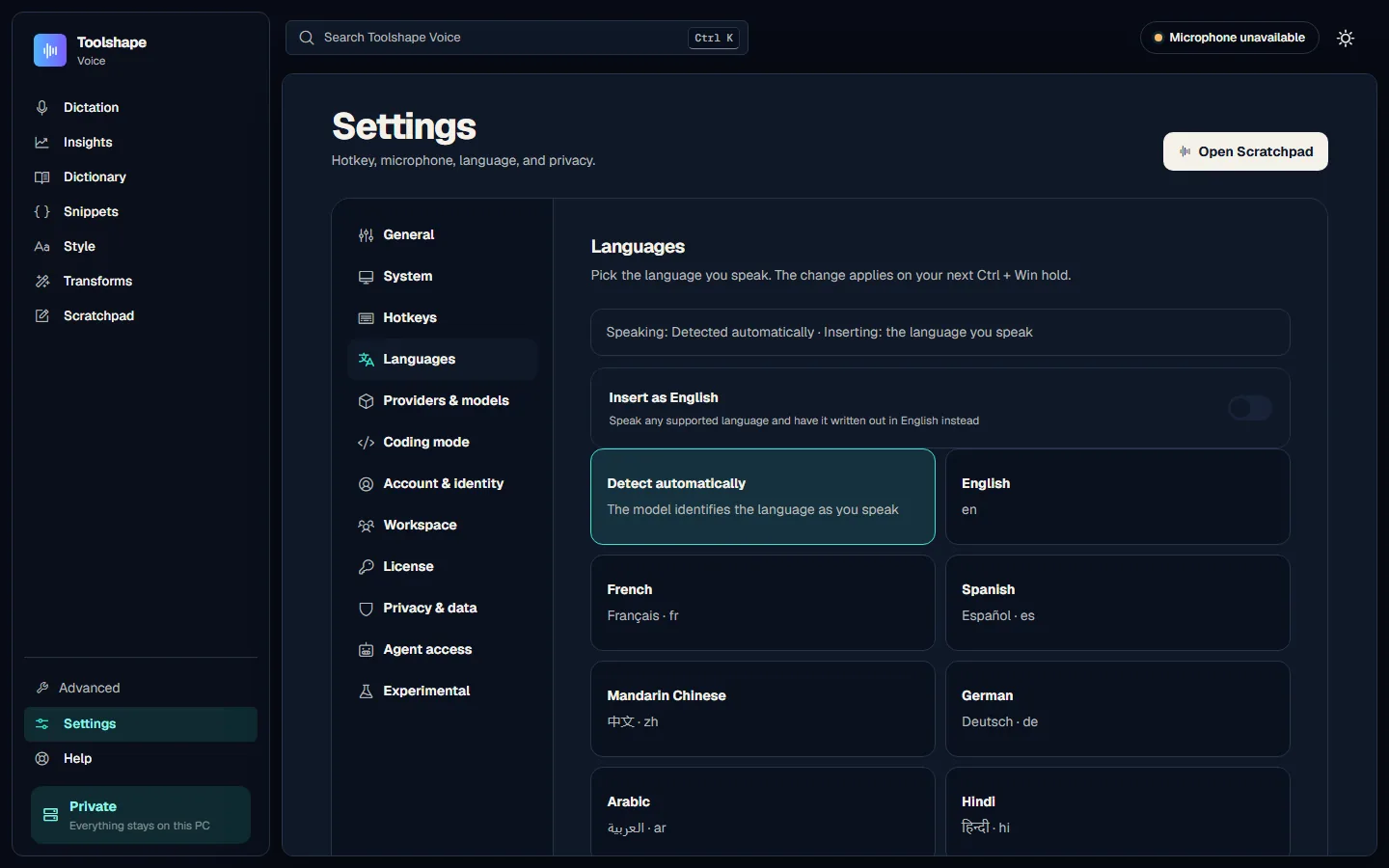
Task: Click the Providers & models cube icon
Action: coord(366,400)
